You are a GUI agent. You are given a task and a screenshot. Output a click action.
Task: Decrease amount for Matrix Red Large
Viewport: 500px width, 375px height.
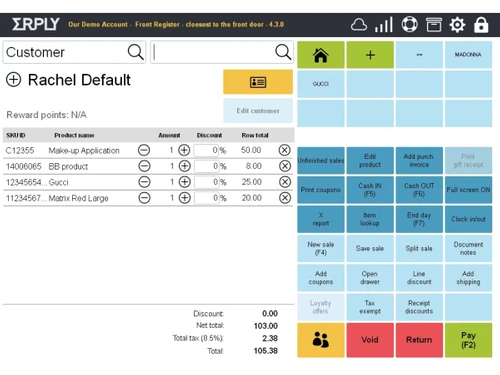[144, 198]
